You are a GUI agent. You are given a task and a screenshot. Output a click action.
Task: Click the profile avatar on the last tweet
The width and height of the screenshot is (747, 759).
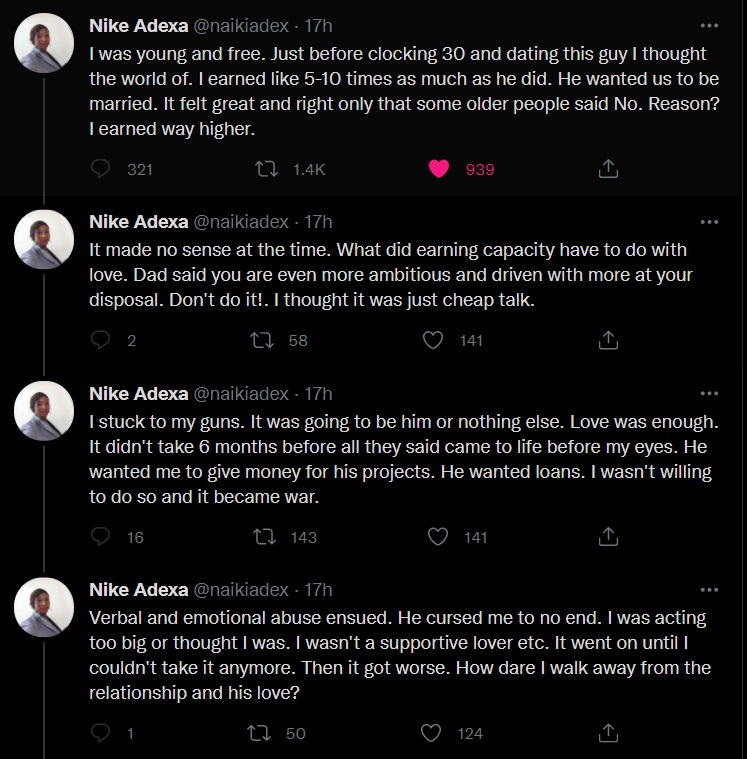tap(44, 607)
